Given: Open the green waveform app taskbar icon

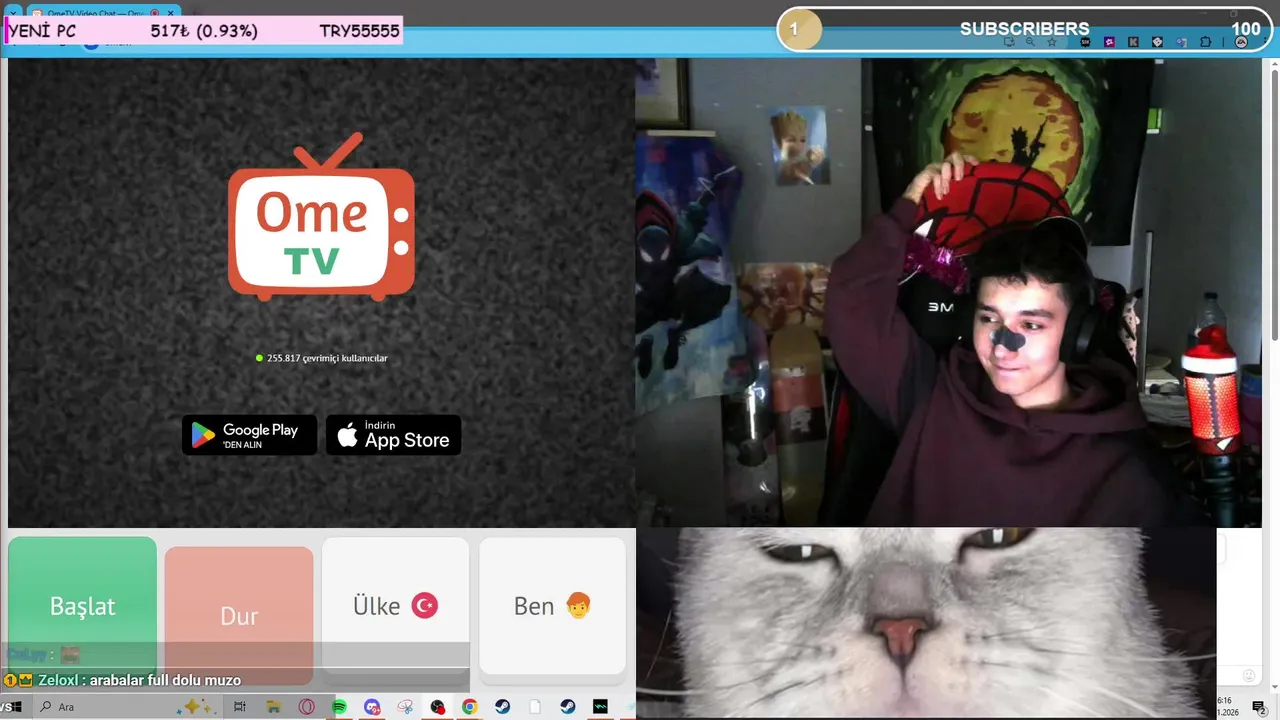Looking at the screenshot, I should pos(600,707).
